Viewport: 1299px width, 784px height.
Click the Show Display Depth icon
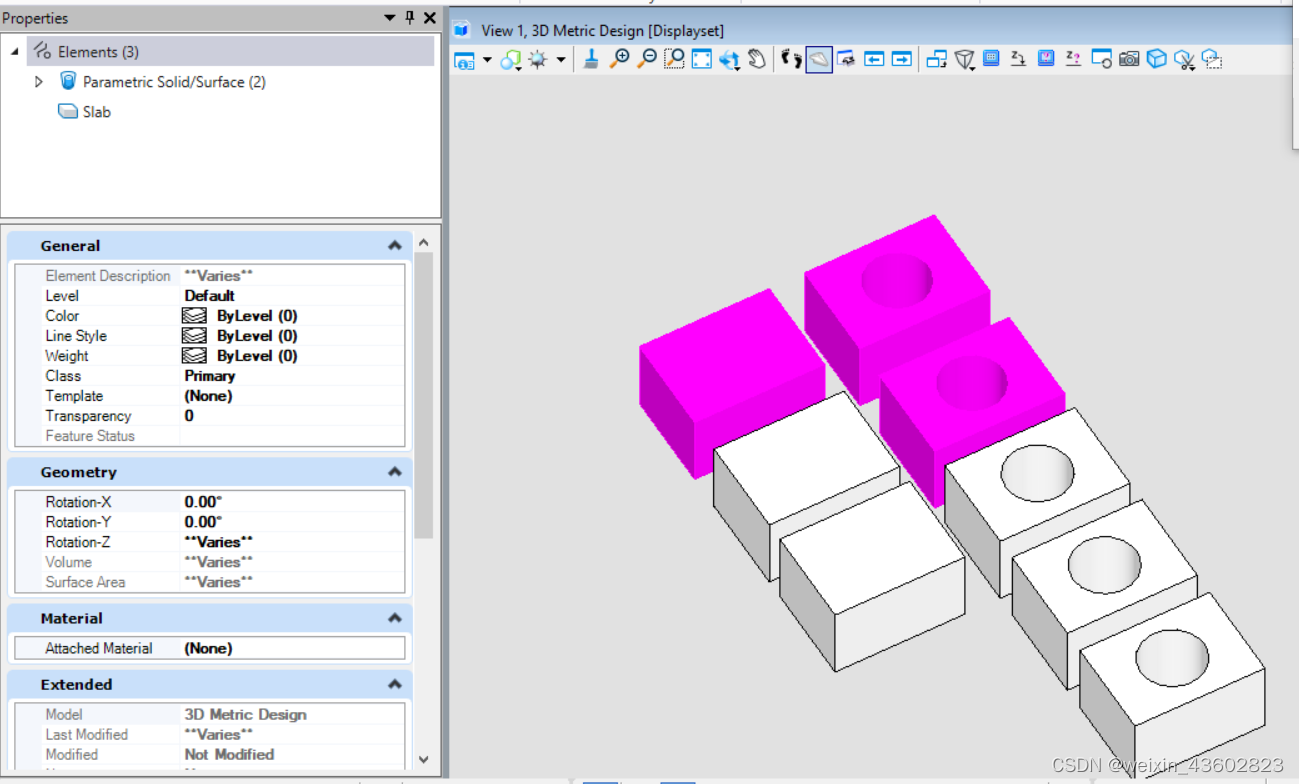tap(1046, 59)
